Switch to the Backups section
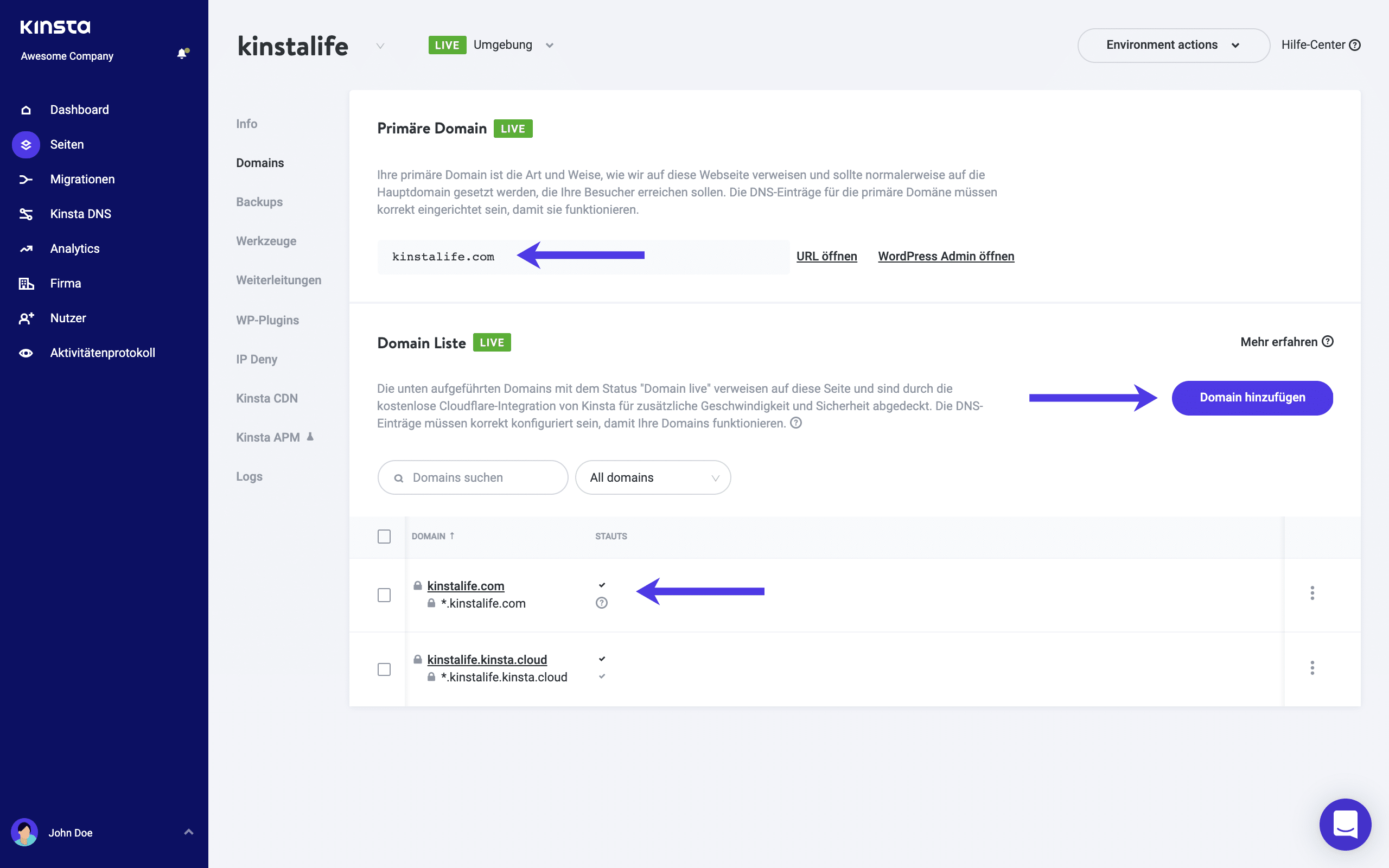 point(259,201)
